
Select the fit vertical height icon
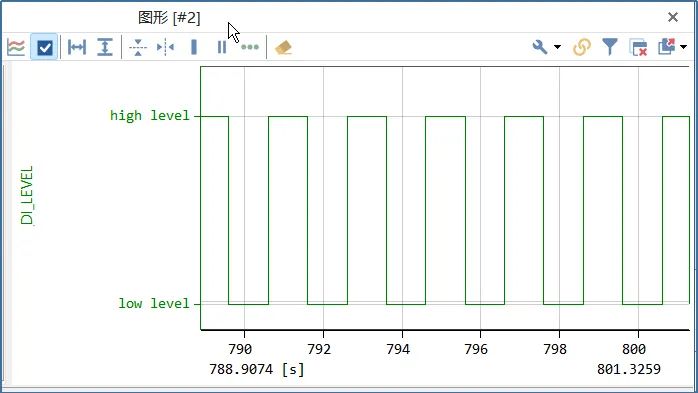tap(105, 47)
